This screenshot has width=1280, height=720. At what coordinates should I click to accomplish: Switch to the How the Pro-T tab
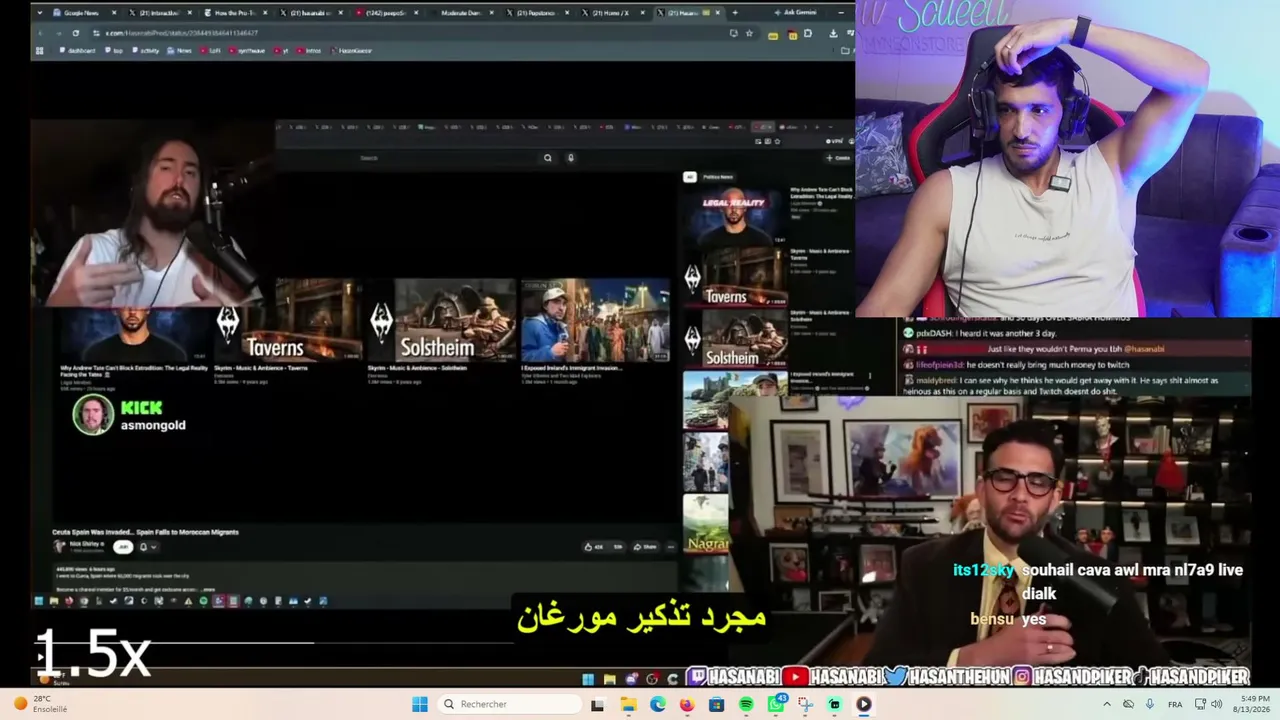coord(235,13)
